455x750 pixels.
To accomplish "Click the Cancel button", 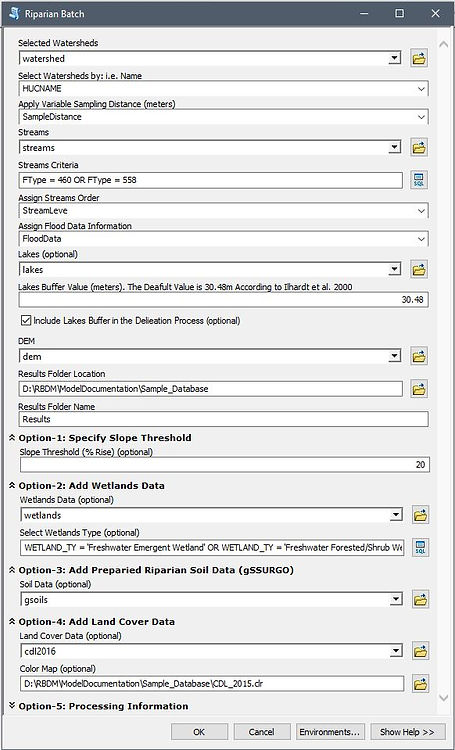I will (x=262, y=732).
